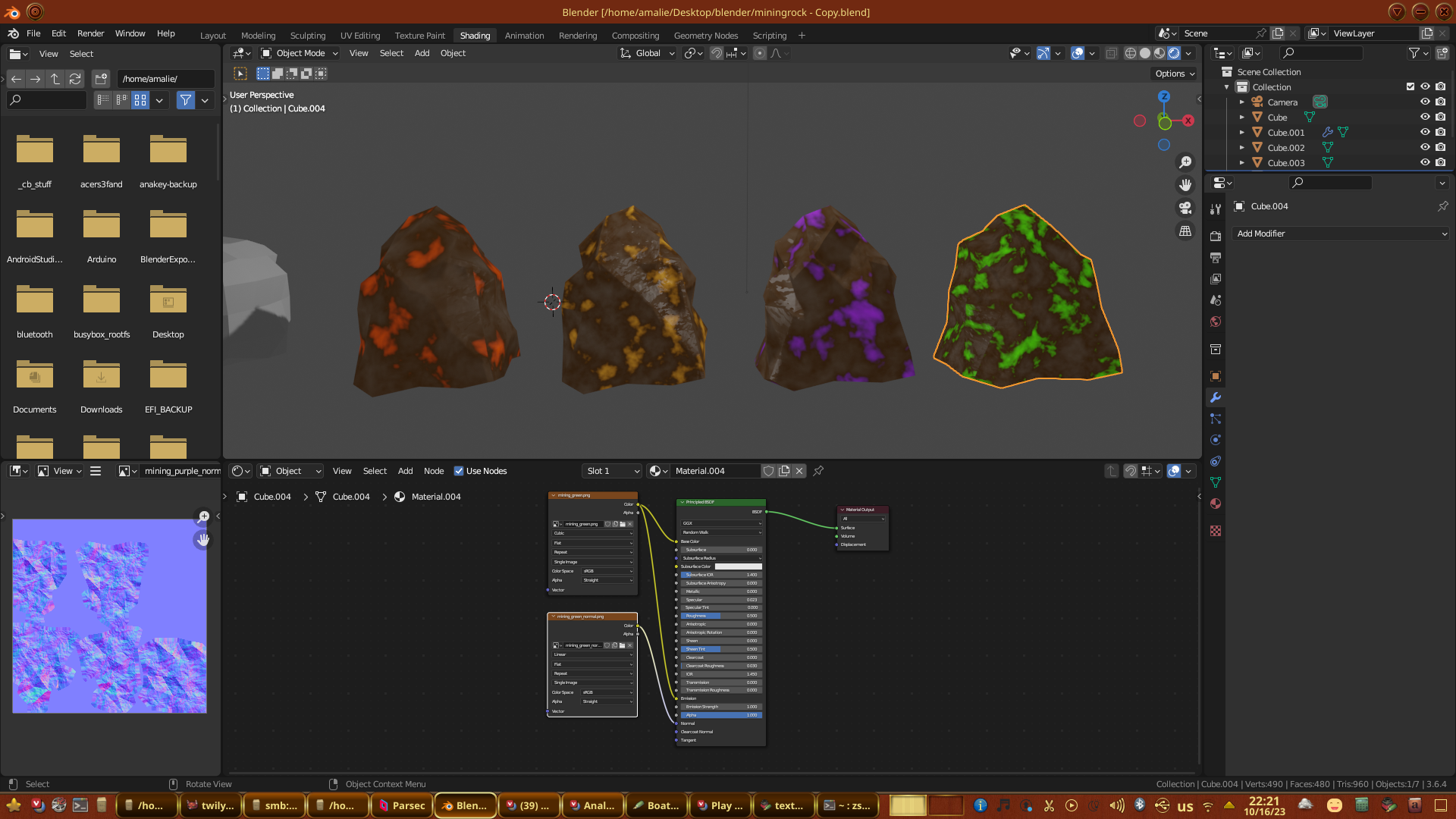1456x819 pixels.
Task: Open the Material properties tab icon
Action: (x=1216, y=504)
